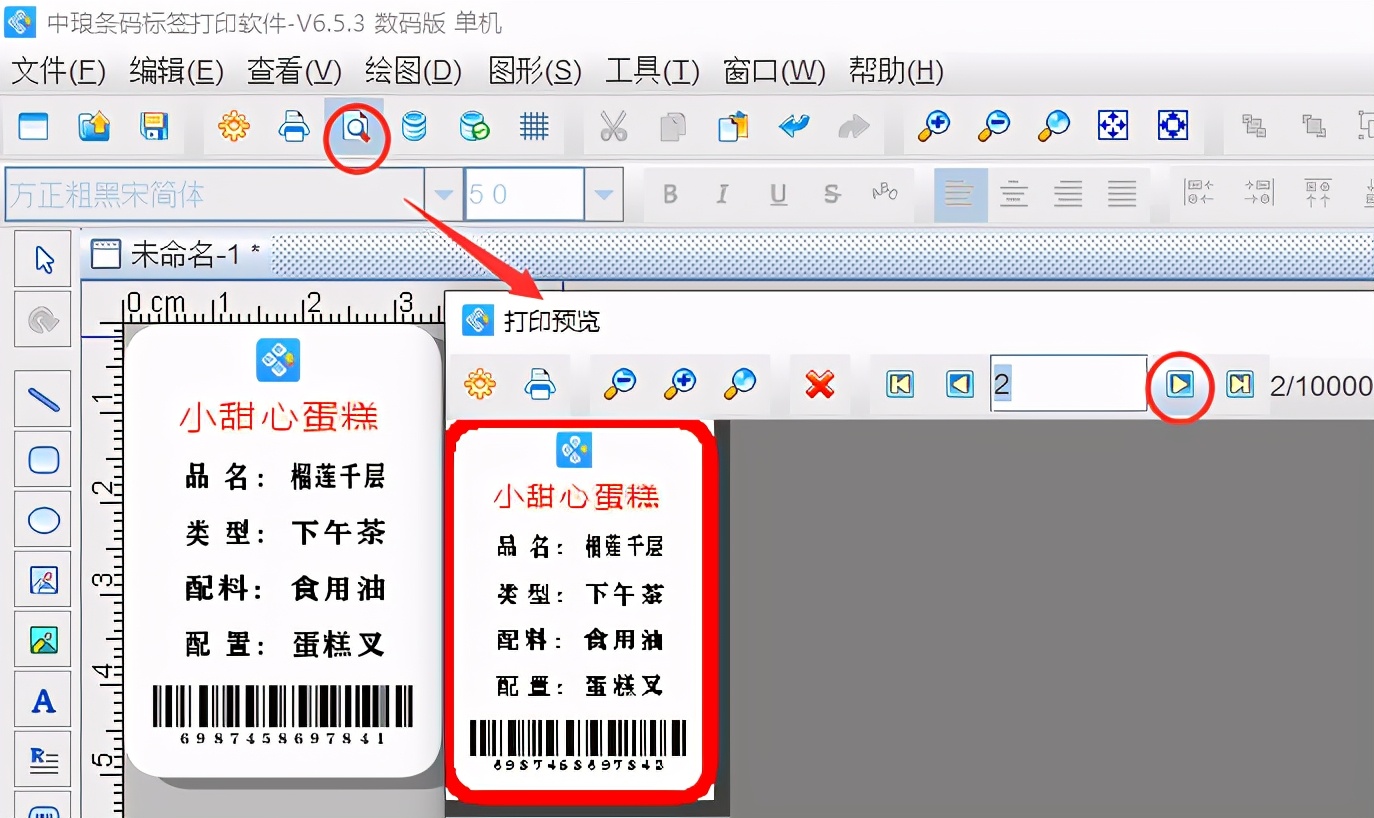Zoom in on the main canvas
The image size is (1374, 818).
coord(934,126)
